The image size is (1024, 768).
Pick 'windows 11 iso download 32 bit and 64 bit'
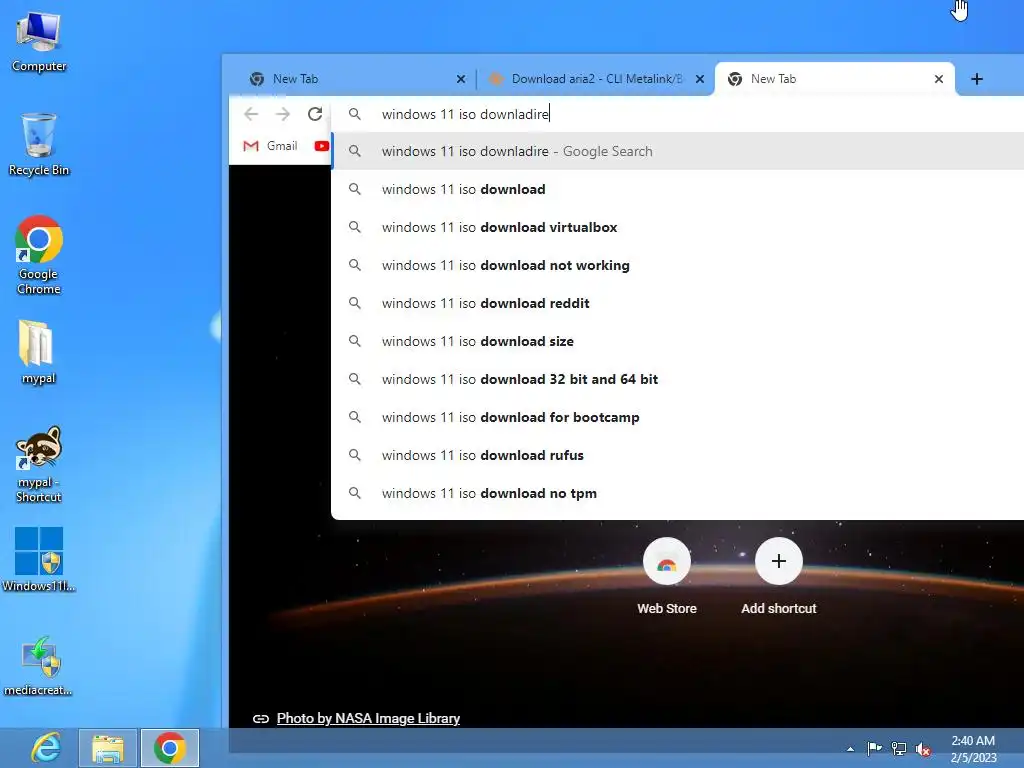678,379
